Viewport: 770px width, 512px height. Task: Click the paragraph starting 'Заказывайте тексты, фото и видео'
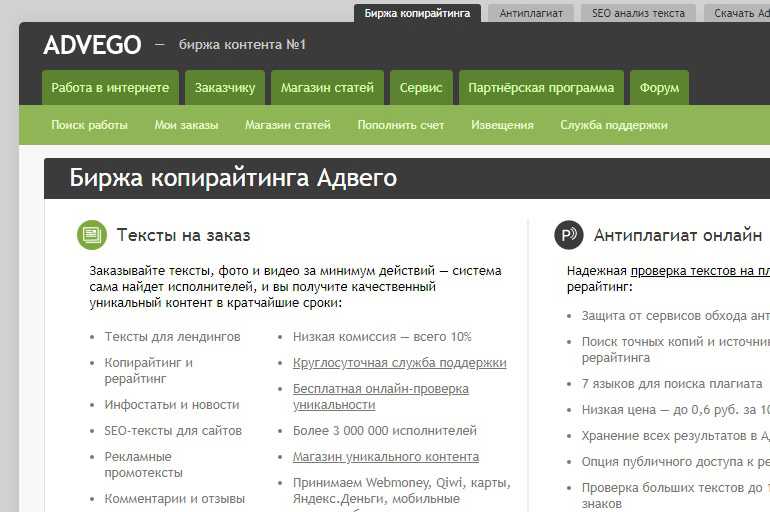click(295, 287)
